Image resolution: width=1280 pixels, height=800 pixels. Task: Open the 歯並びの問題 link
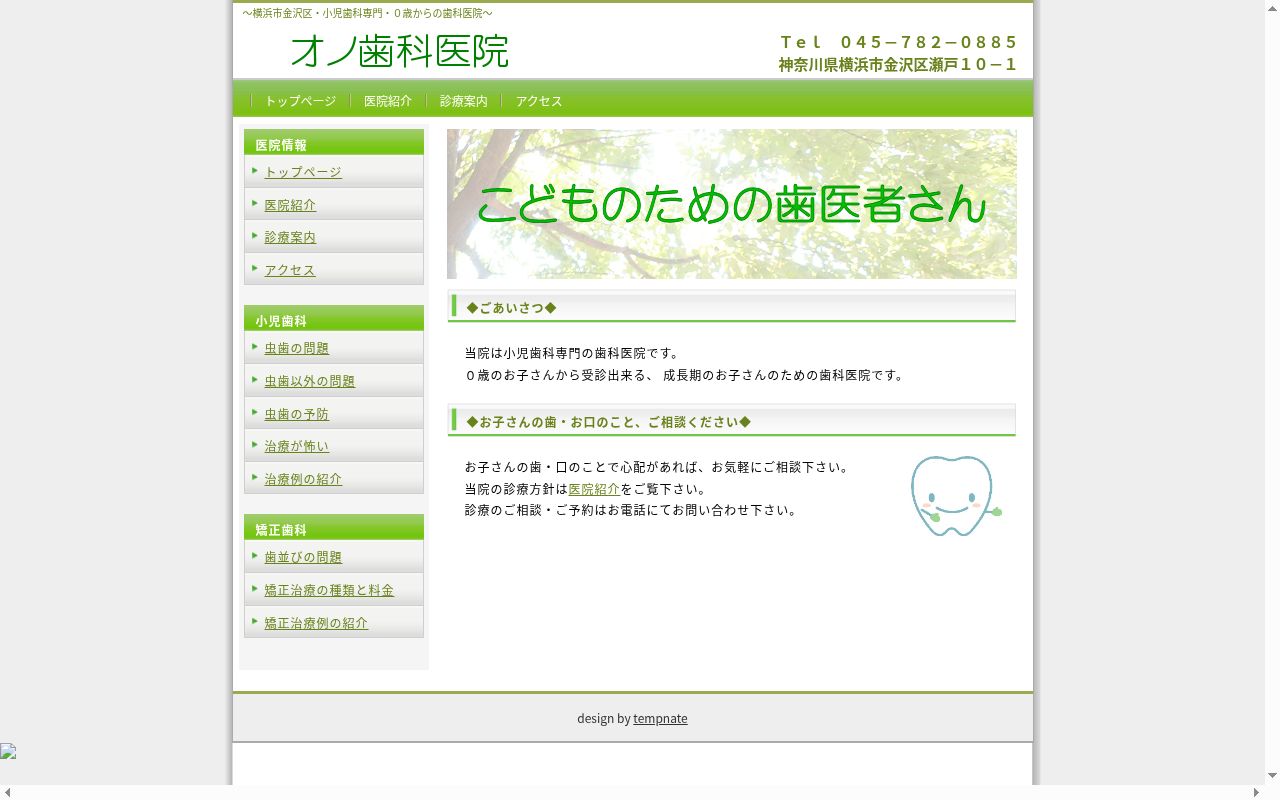click(x=303, y=557)
